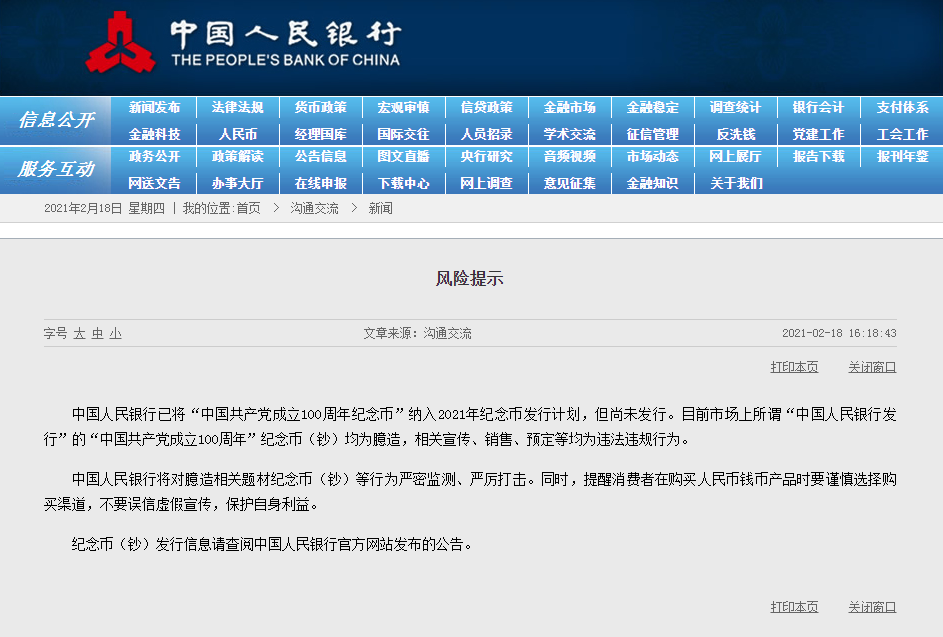Click 关闭窗口 beneath the article
Viewport: 943px width, 637px height.
pos(872,607)
